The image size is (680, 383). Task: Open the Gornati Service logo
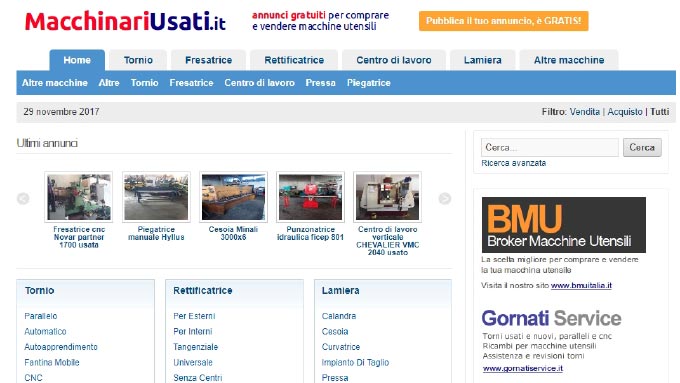click(x=551, y=318)
